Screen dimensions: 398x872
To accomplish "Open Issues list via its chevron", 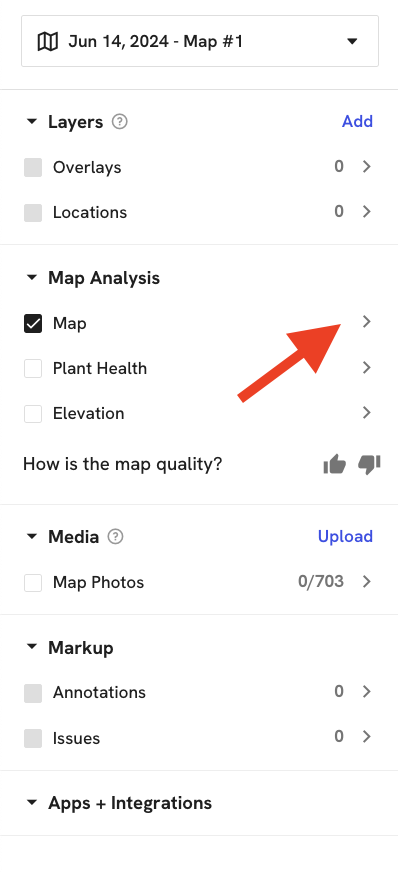I will tap(366, 736).
